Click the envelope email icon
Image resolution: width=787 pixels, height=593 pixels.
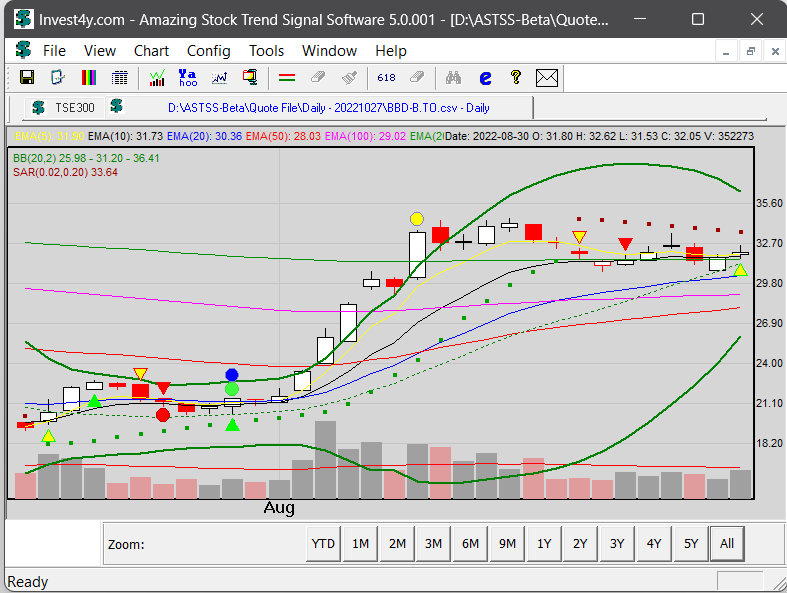tap(546, 77)
